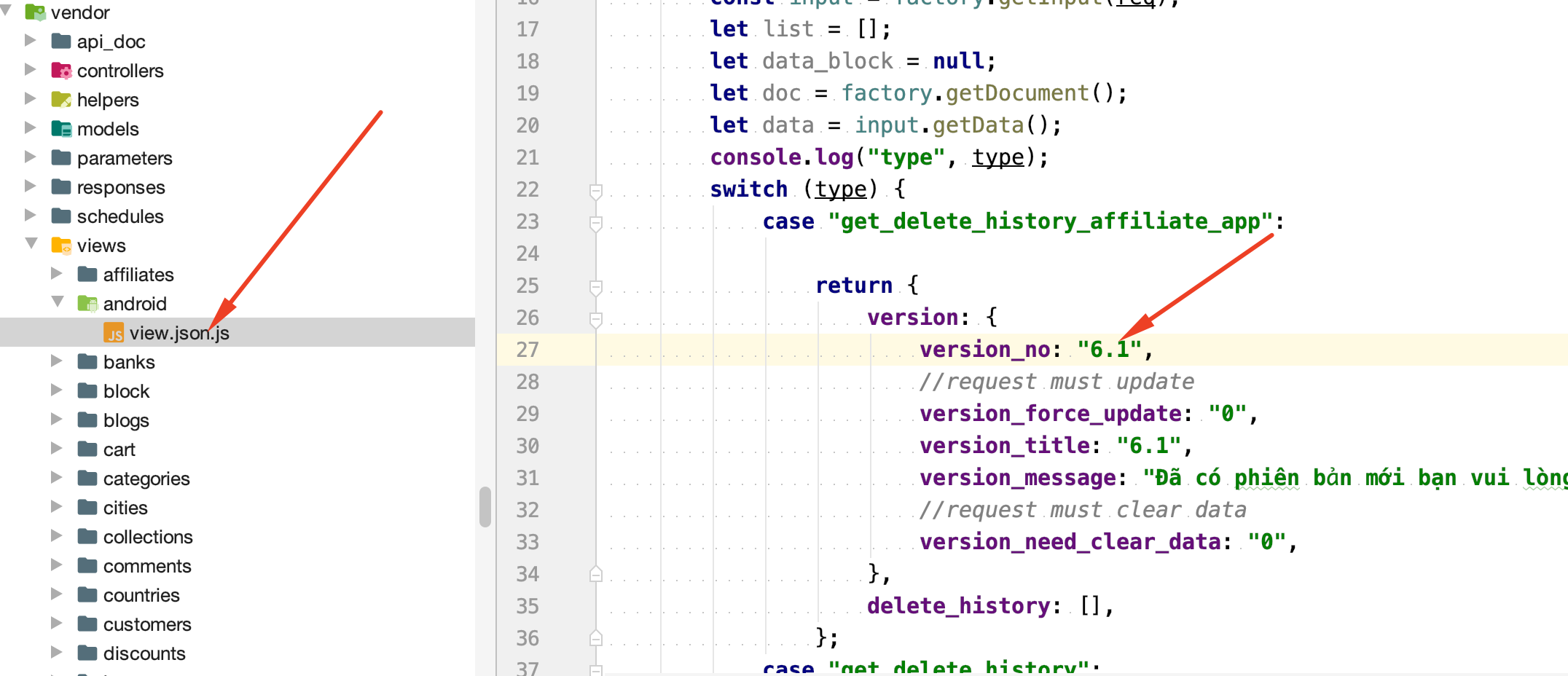Click the version_force_update property
This screenshot has width=1568, height=676.
click(1050, 414)
